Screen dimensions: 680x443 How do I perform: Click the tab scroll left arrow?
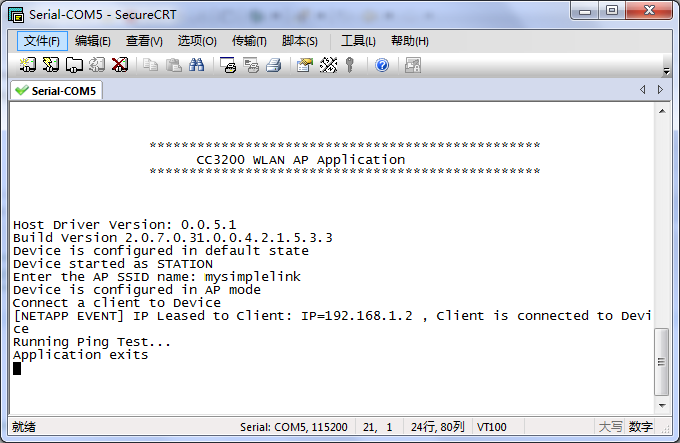point(643,90)
